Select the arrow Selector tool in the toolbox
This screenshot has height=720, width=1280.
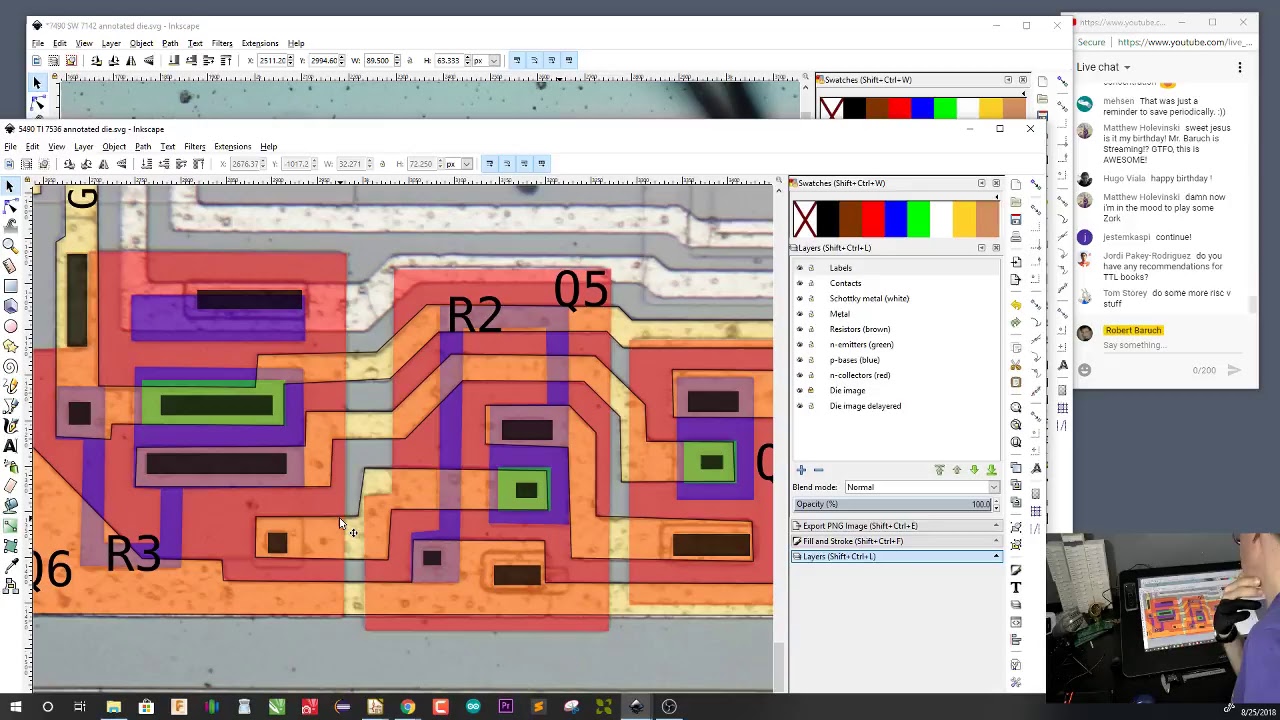(x=10, y=186)
